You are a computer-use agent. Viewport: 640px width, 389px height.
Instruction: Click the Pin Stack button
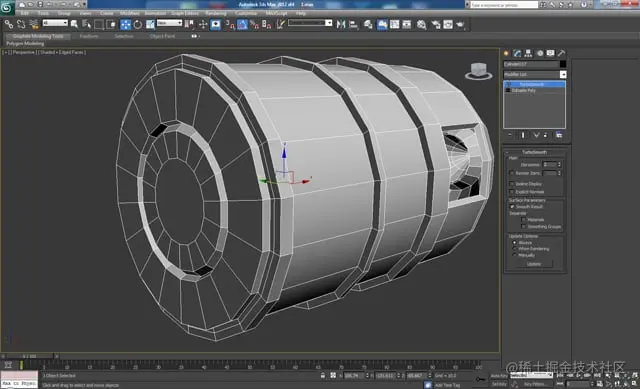click(x=510, y=135)
